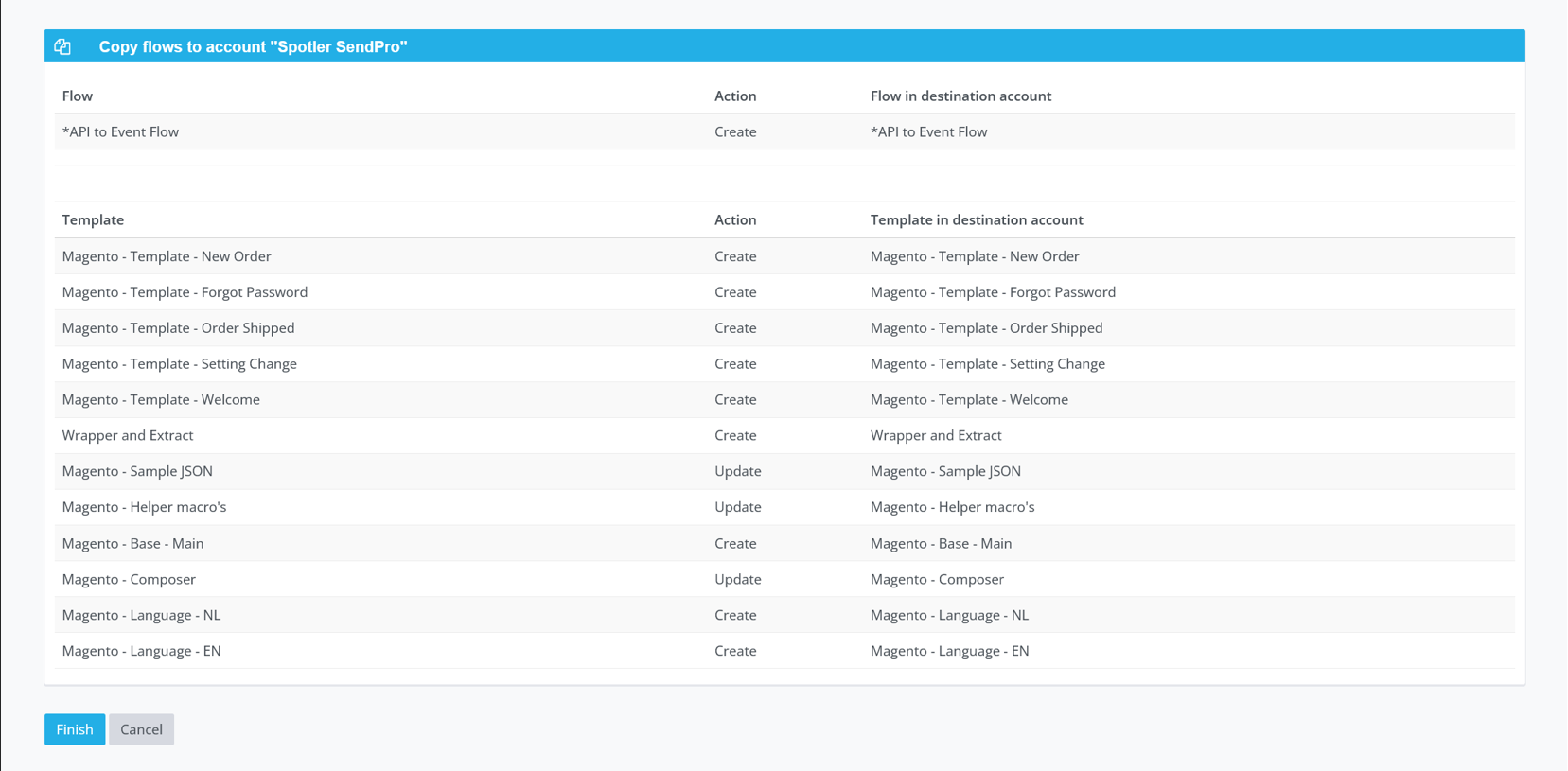Click the Cancel button
Viewport: 1568px width, 771px height.
(141, 729)
